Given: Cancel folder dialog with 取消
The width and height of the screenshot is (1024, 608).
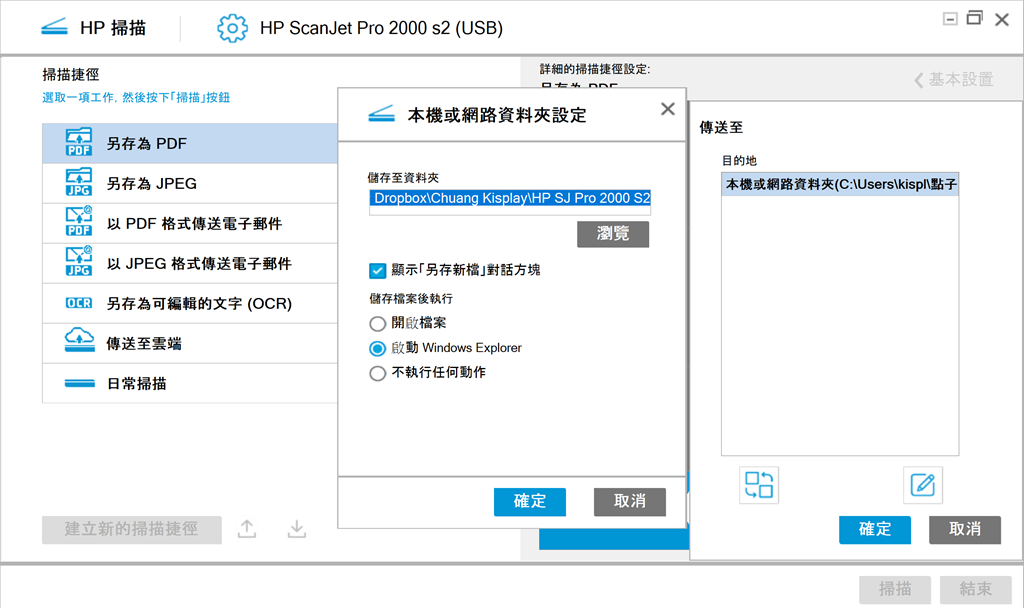Looking at the screenshot, I should click(630, 502).
